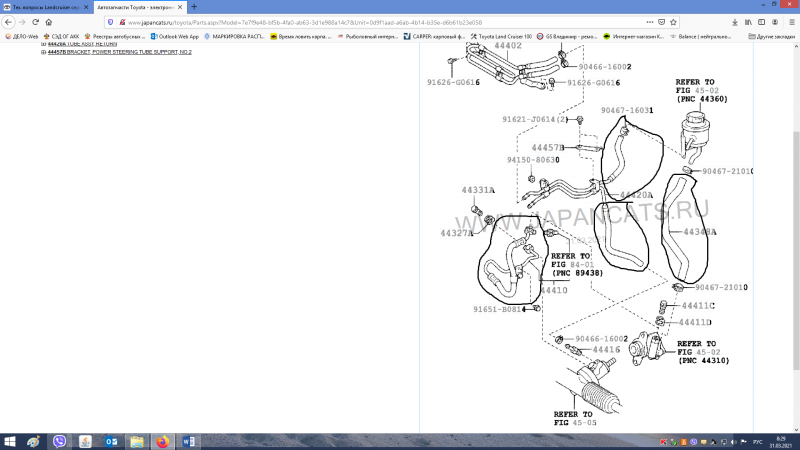
Task: Click part number 44410 in the diagram
Action: [554, 291]
